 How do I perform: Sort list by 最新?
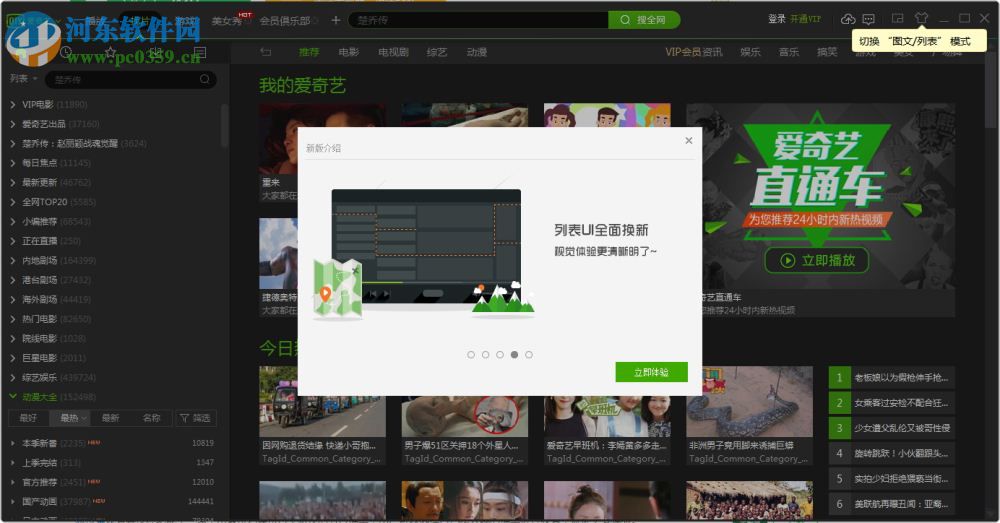click(x=110, y=418)
